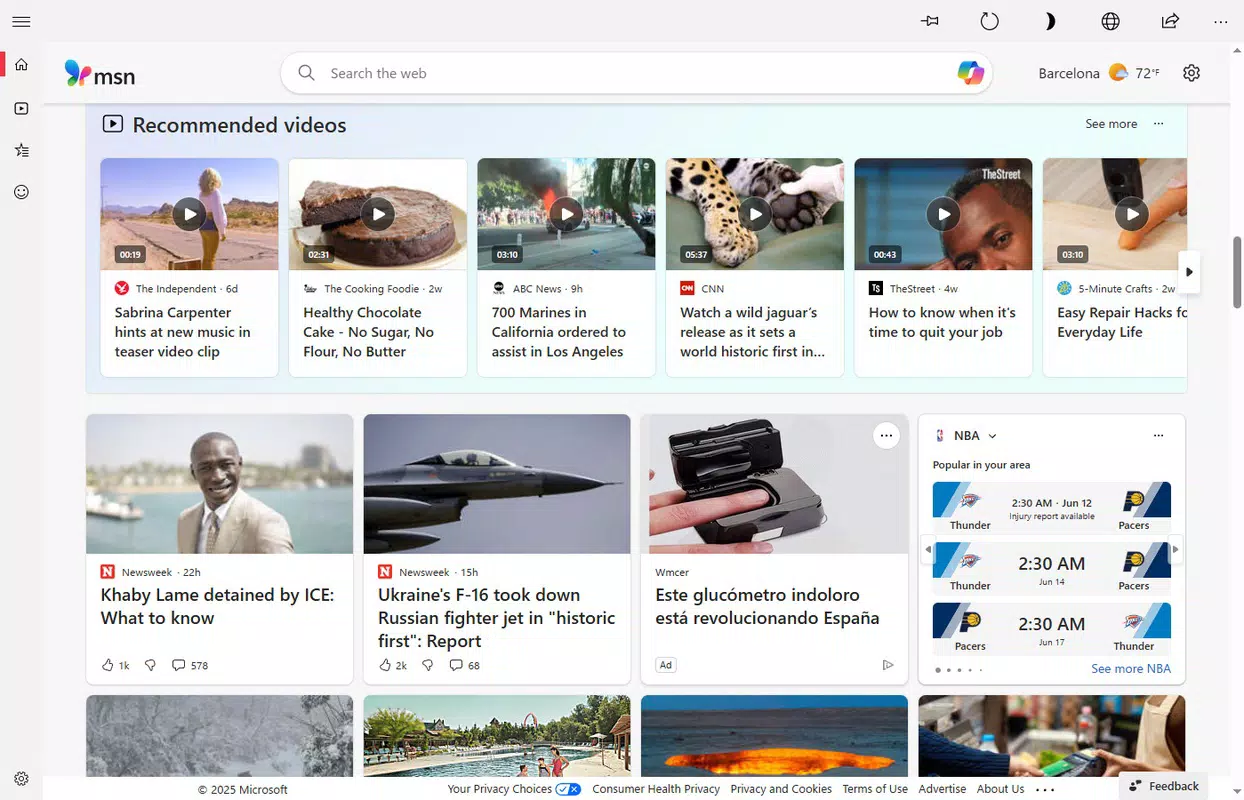1244x800 pixels.
Task: Open Recommended videos options ellipsis
Action: (1158, 124)
